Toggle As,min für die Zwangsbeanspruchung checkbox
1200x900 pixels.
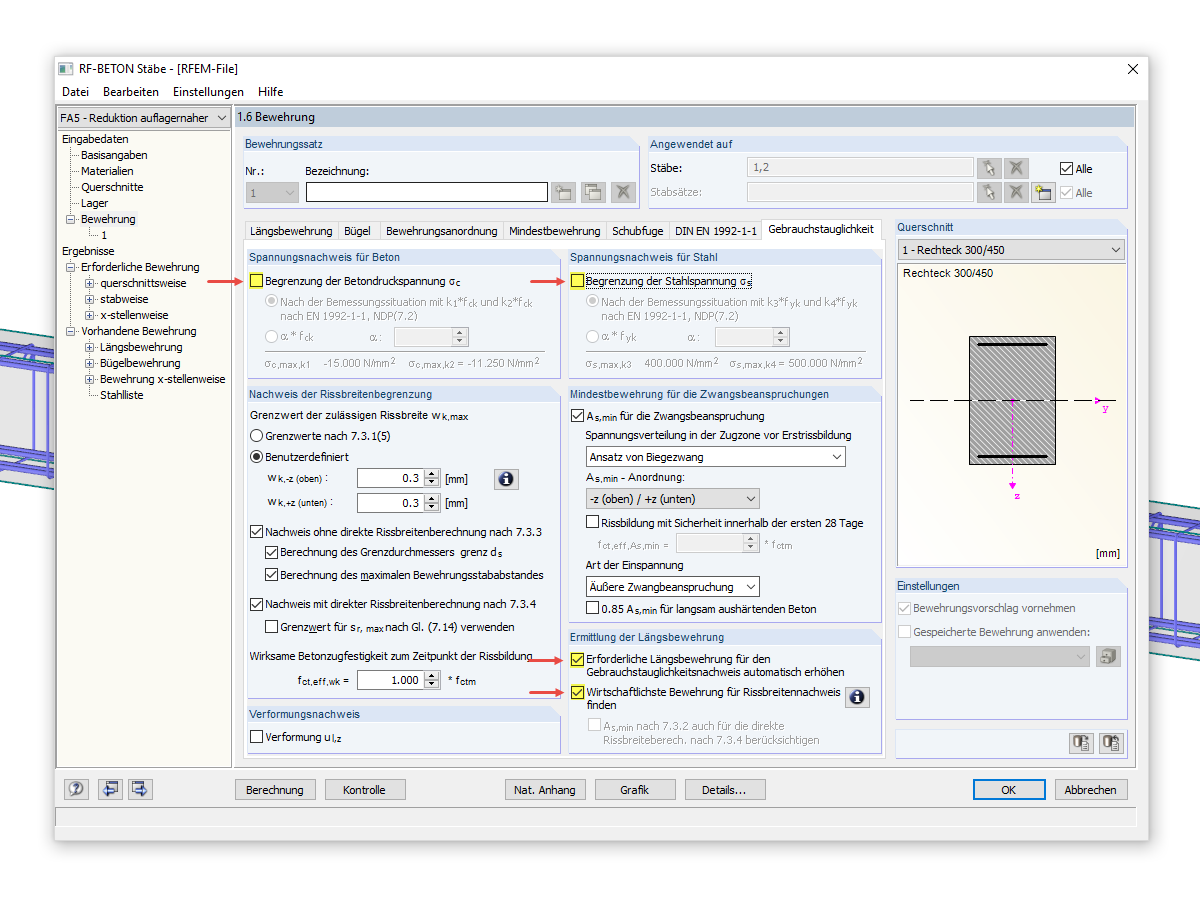pos(577,416)
